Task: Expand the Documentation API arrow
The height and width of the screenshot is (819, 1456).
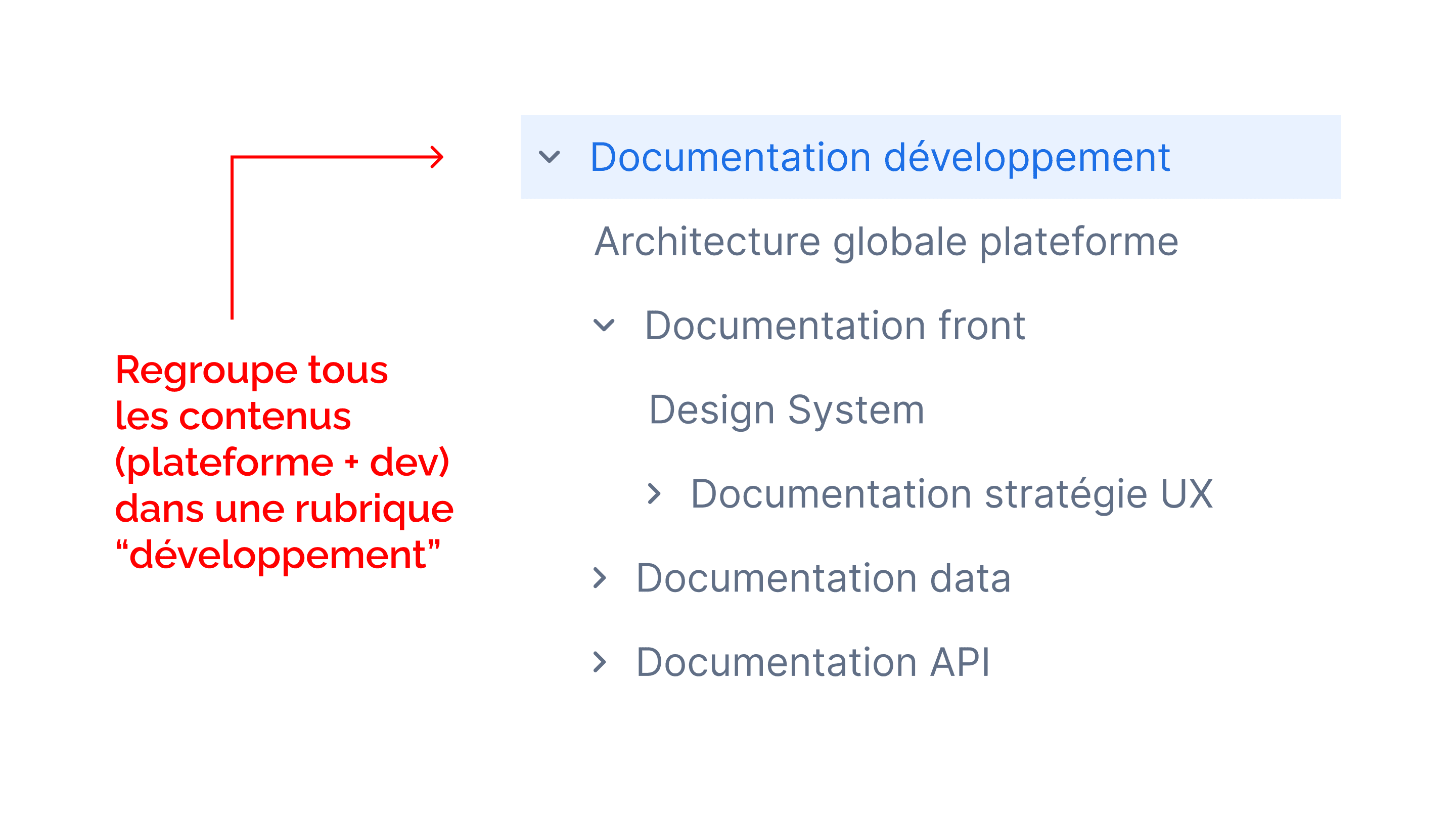Action: point(600,662)
